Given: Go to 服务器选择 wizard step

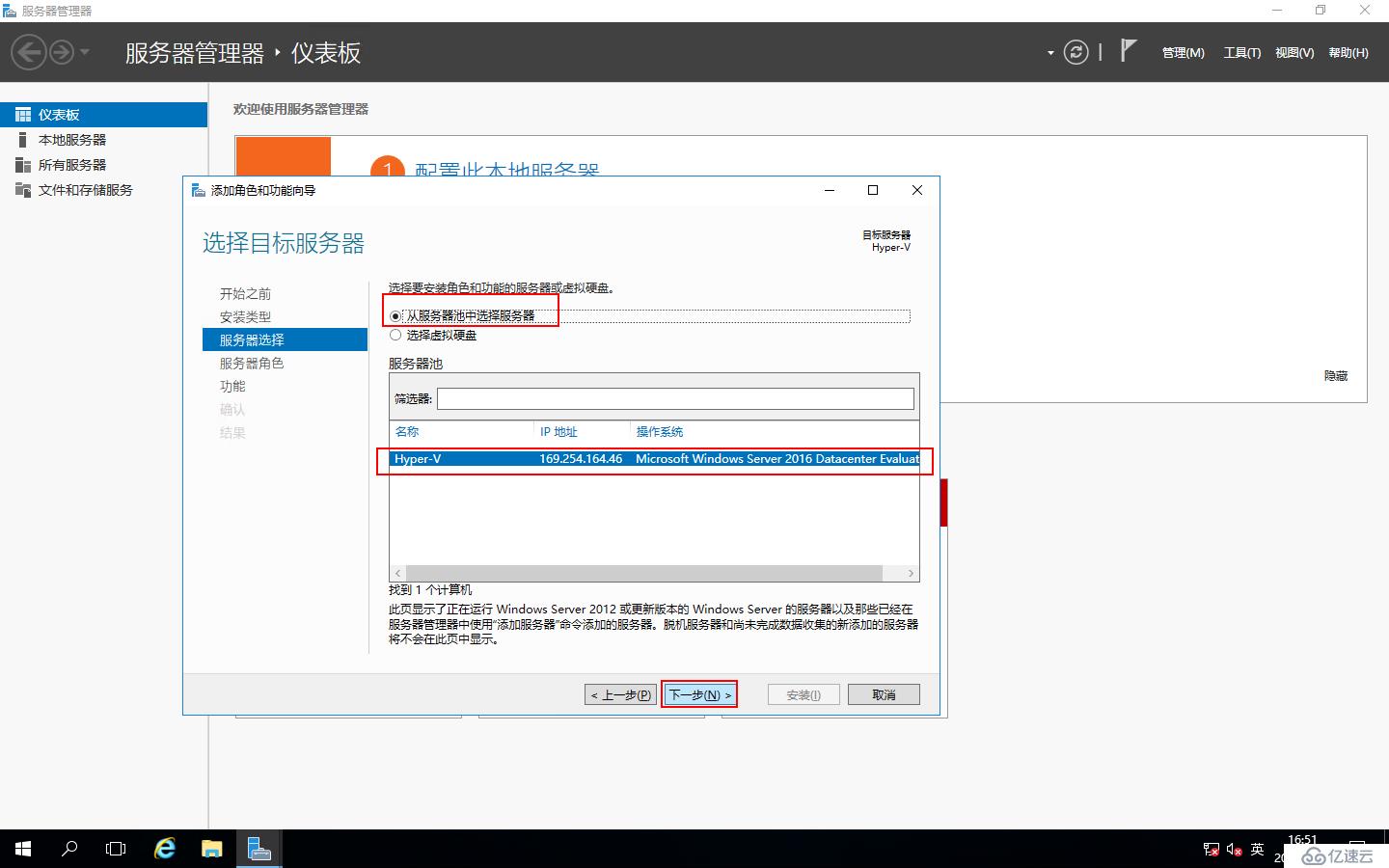Looking at the screenshot, I should 285,339.
